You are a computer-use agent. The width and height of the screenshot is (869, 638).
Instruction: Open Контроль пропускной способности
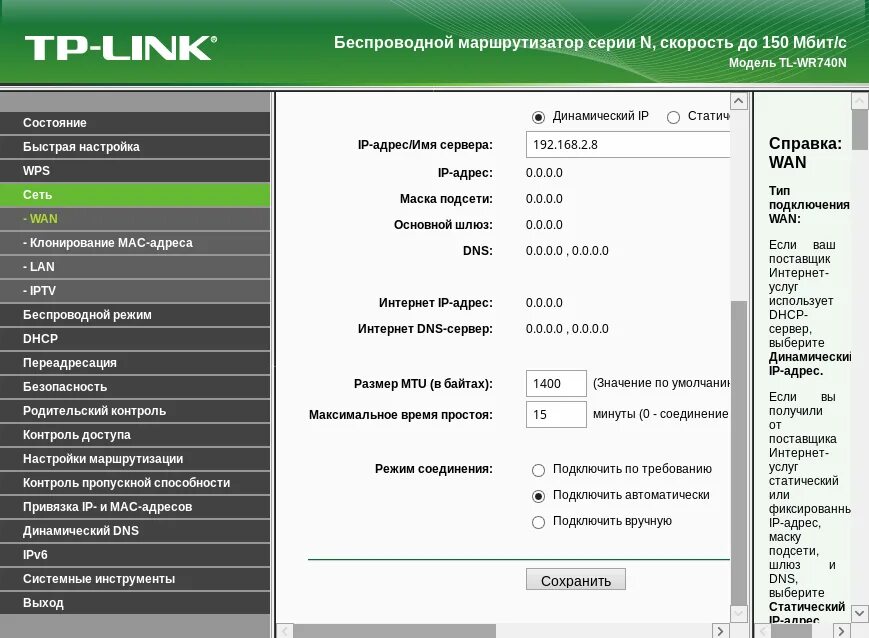135,483
